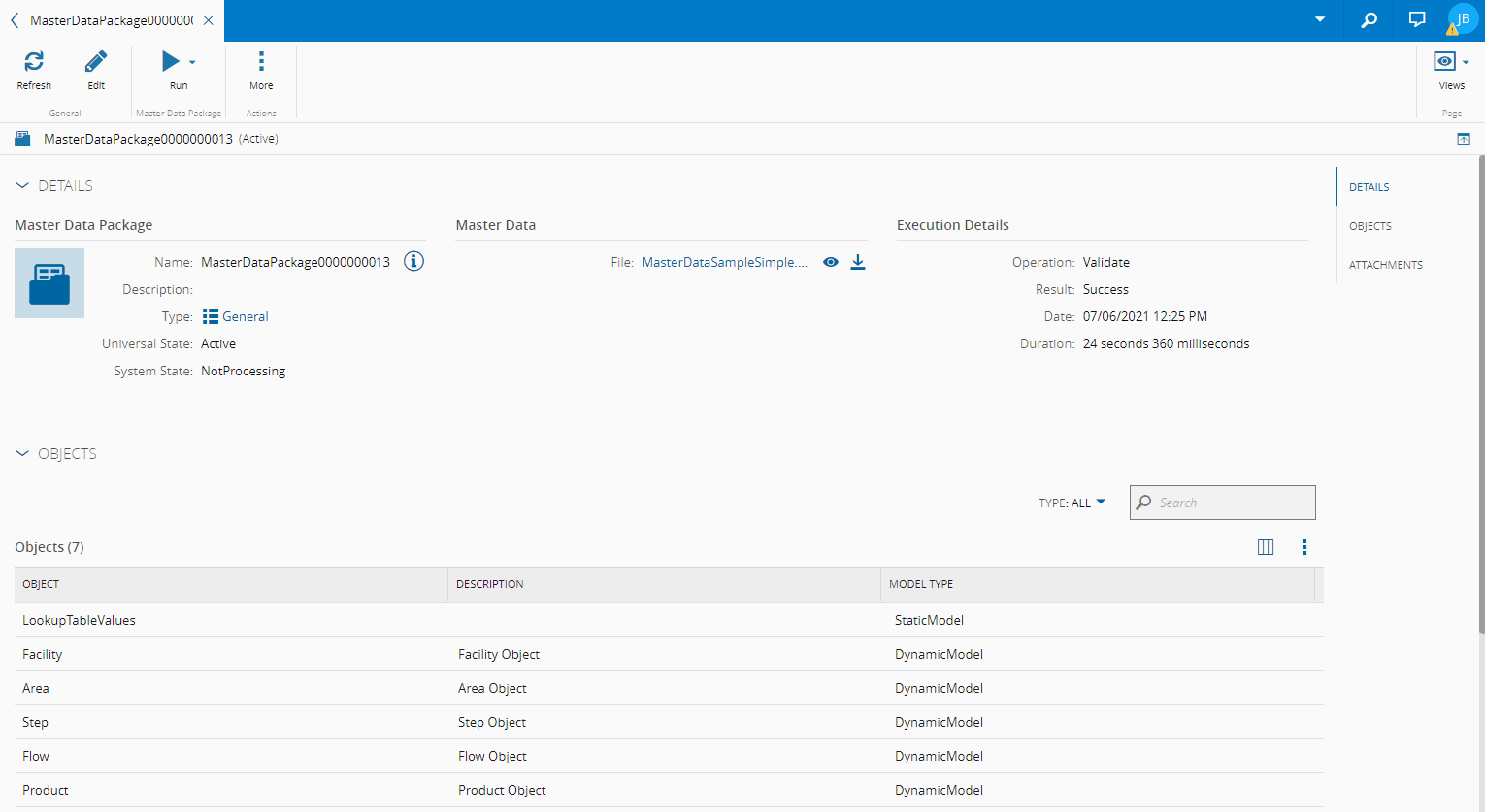The height and width of the screenshot is (812, 1485).
Task: Collapse the DETAILS section
Action: tap(22, 186)
